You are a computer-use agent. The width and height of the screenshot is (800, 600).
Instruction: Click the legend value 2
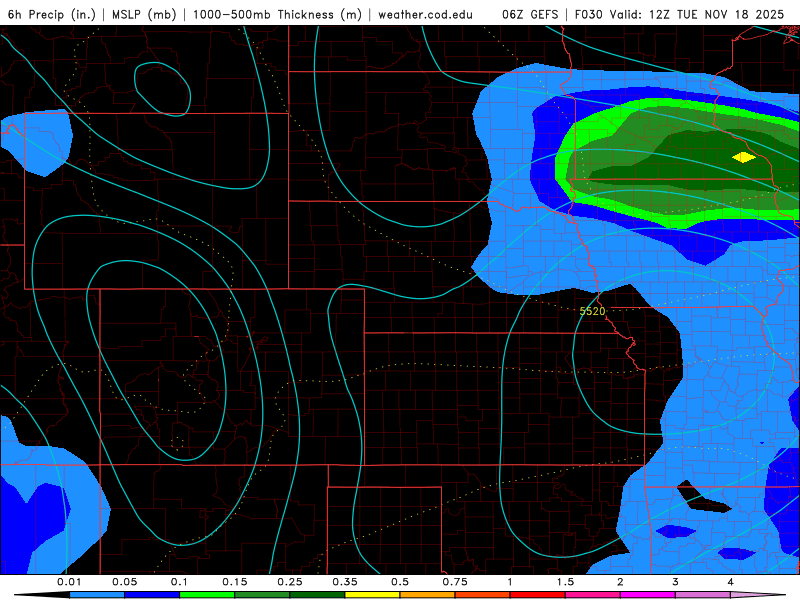620,582
